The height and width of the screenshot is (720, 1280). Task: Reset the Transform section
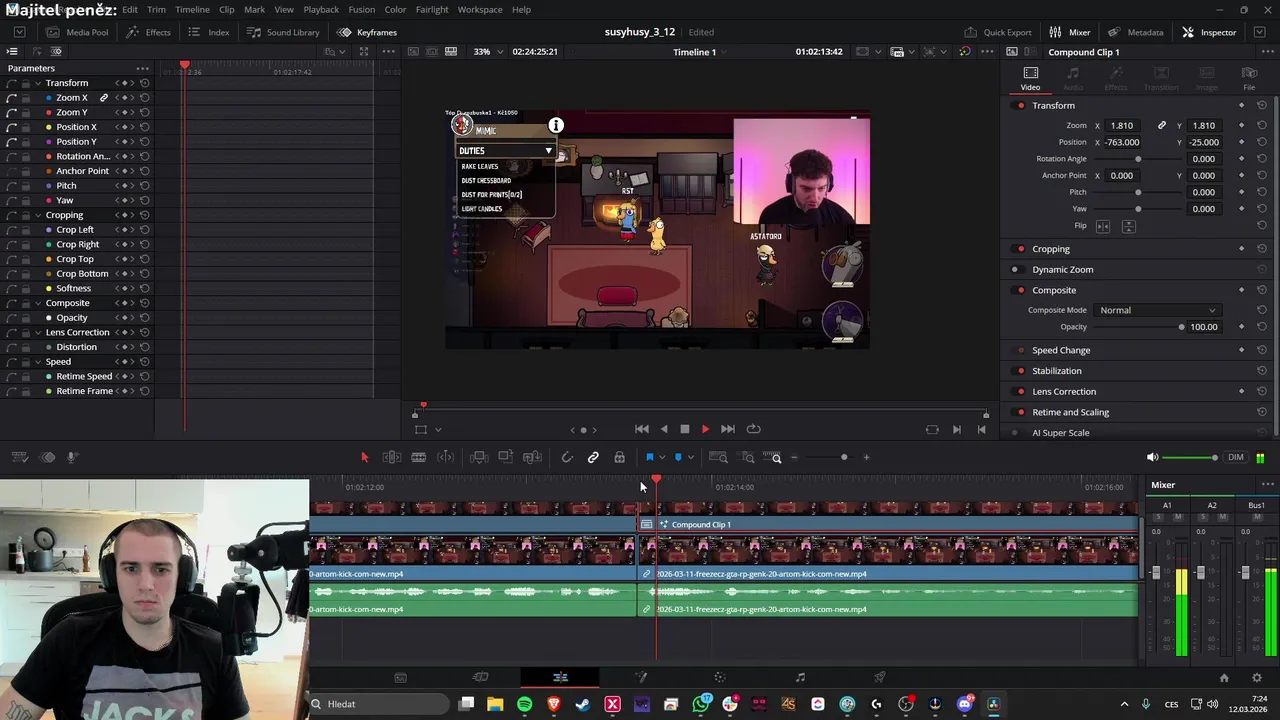click(1262, 105)
